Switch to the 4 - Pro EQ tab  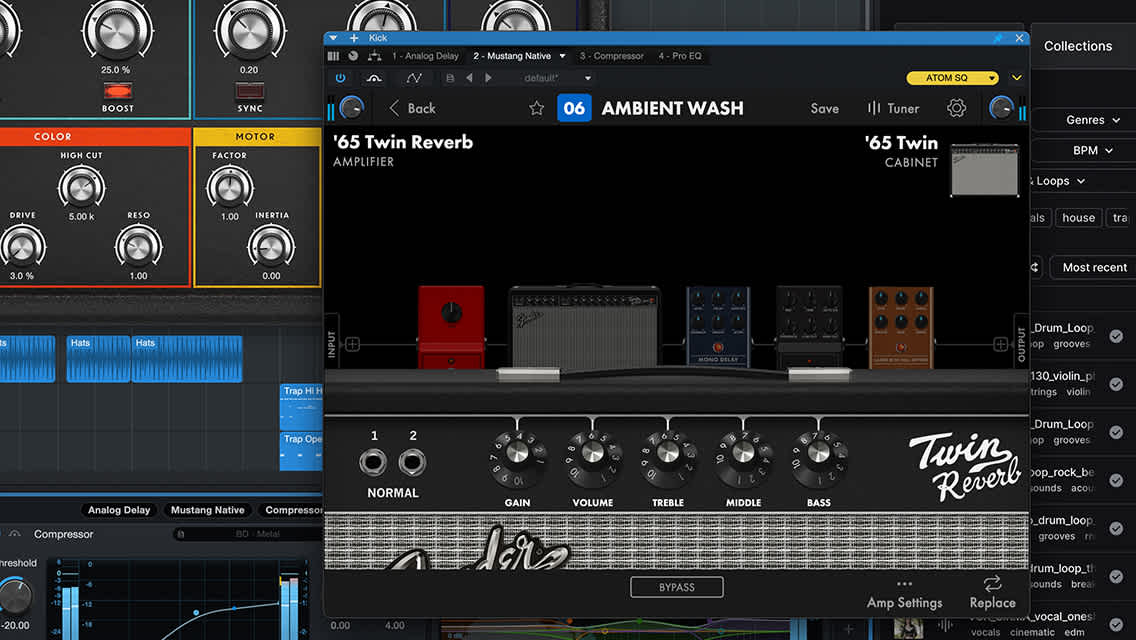pyautogui.click(x=680, y=56)
